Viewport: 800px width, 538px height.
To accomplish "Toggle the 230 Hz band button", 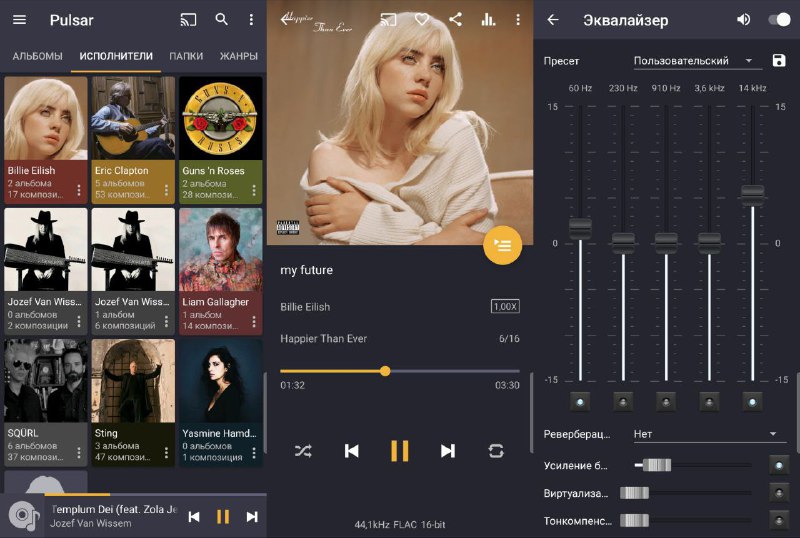I will tap(623, 402).
